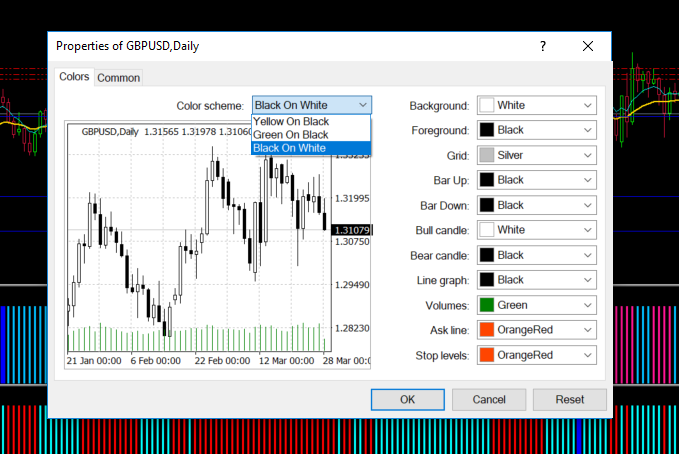
Task: Click the white Bull candle swatch
Action: coord(487,230)
